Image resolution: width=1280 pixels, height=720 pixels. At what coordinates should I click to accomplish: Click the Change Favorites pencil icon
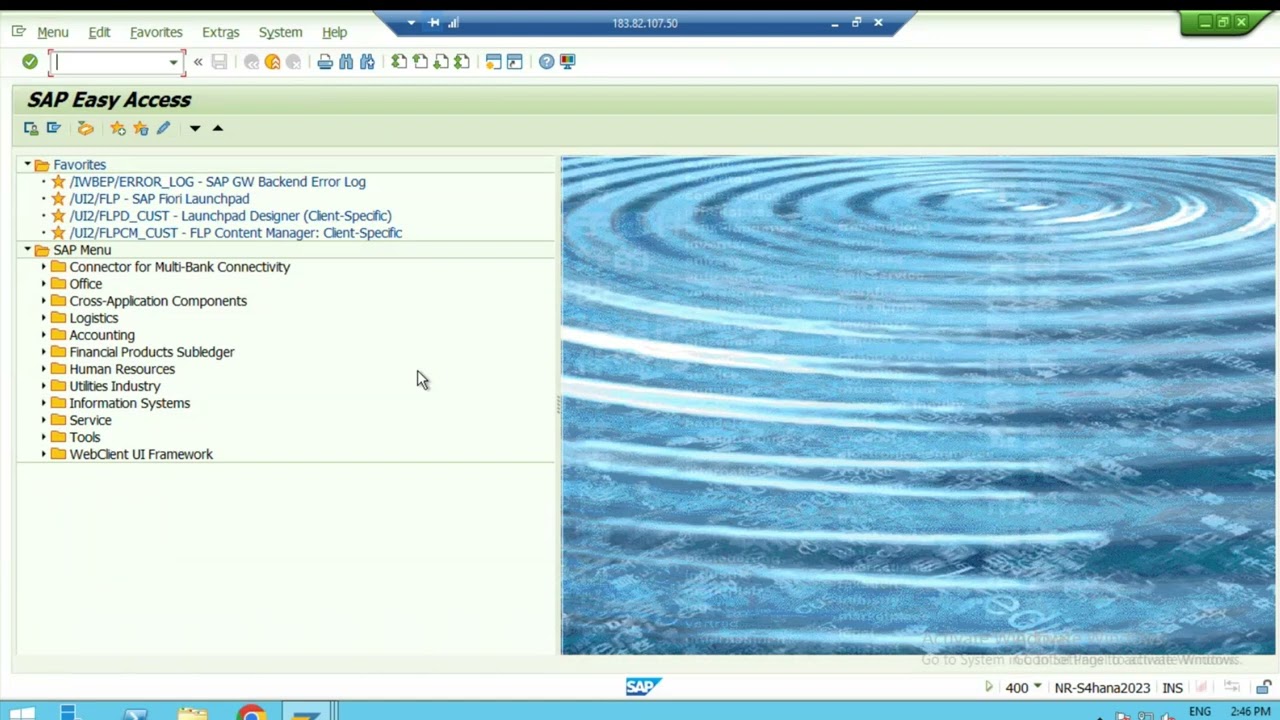163,128
